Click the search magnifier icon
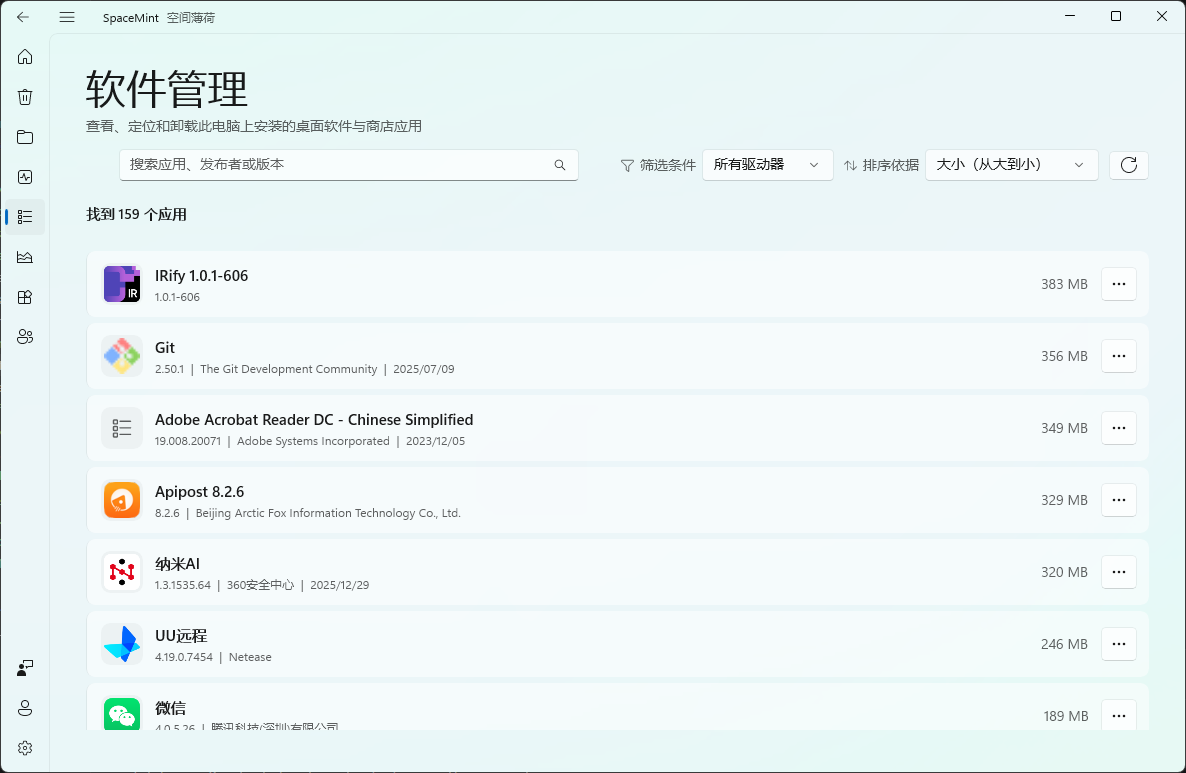The width and height of the screenshot is (1186, 773). [x=560, y=165]
